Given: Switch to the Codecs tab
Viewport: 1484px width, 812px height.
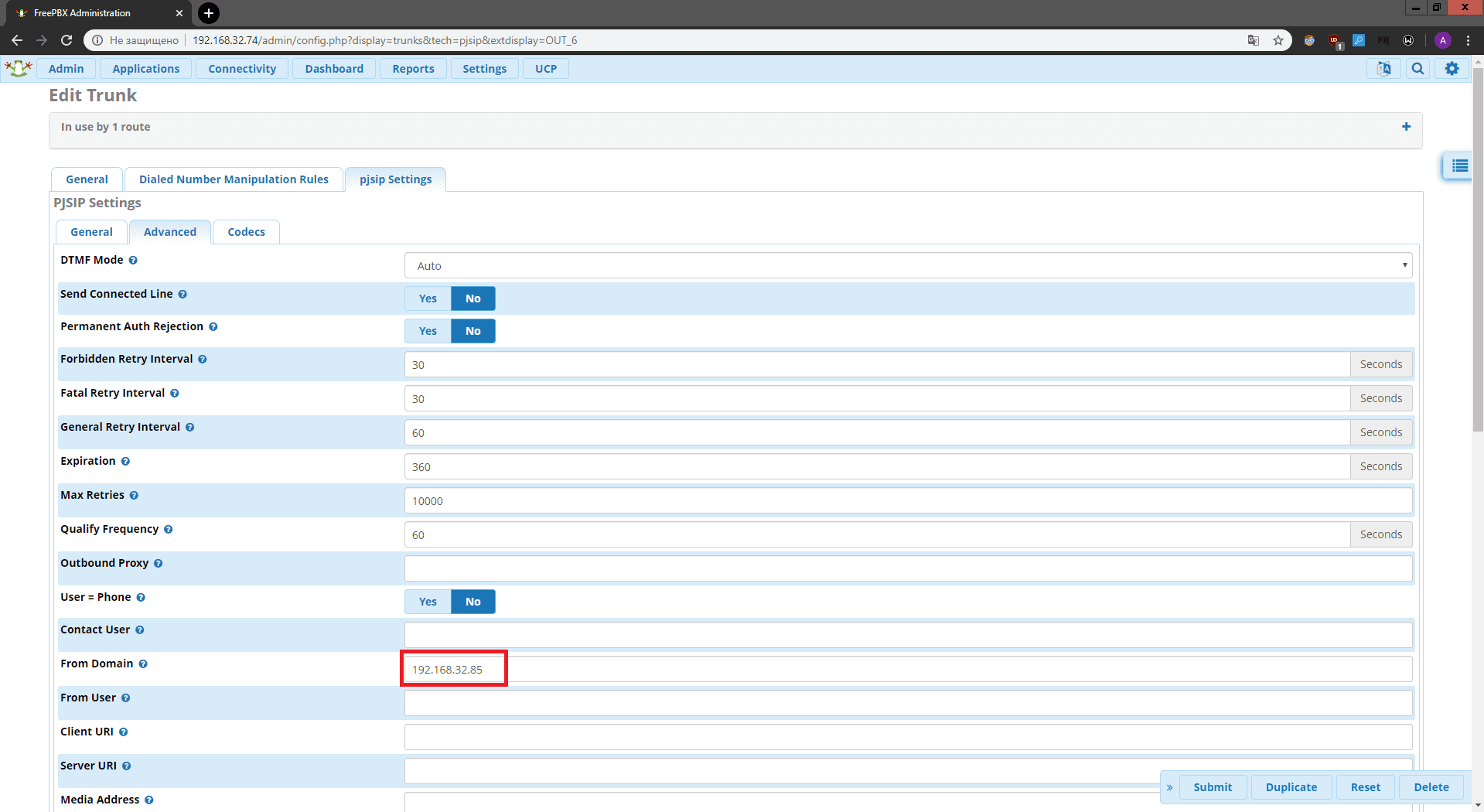Looking at the screenshot, I should tap(246, 232).
